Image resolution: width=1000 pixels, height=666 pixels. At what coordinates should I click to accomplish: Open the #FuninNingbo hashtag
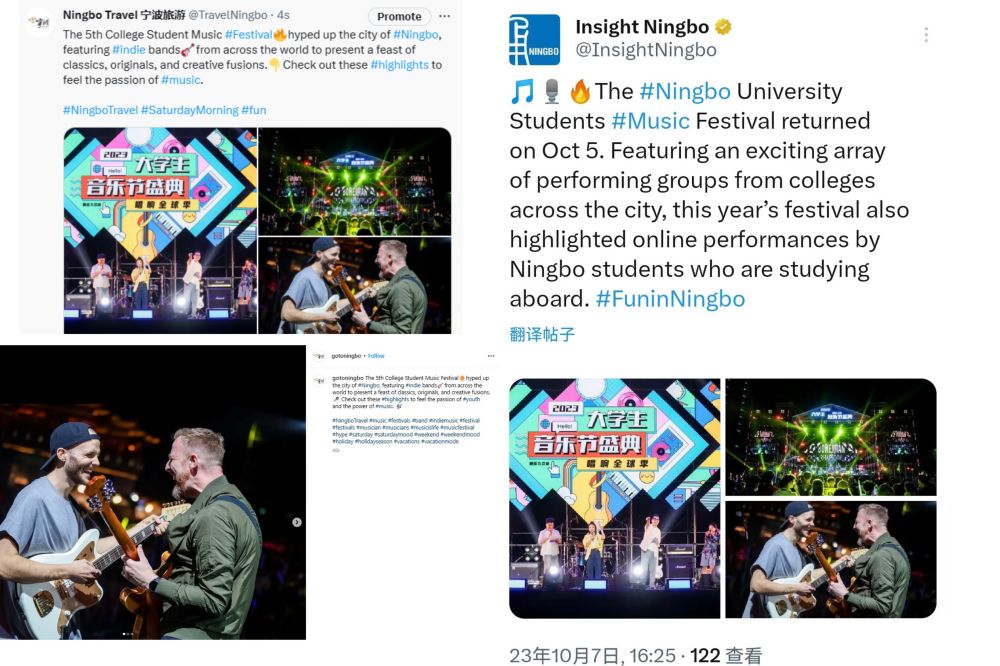pyautogui.click(x=670, y=299)
